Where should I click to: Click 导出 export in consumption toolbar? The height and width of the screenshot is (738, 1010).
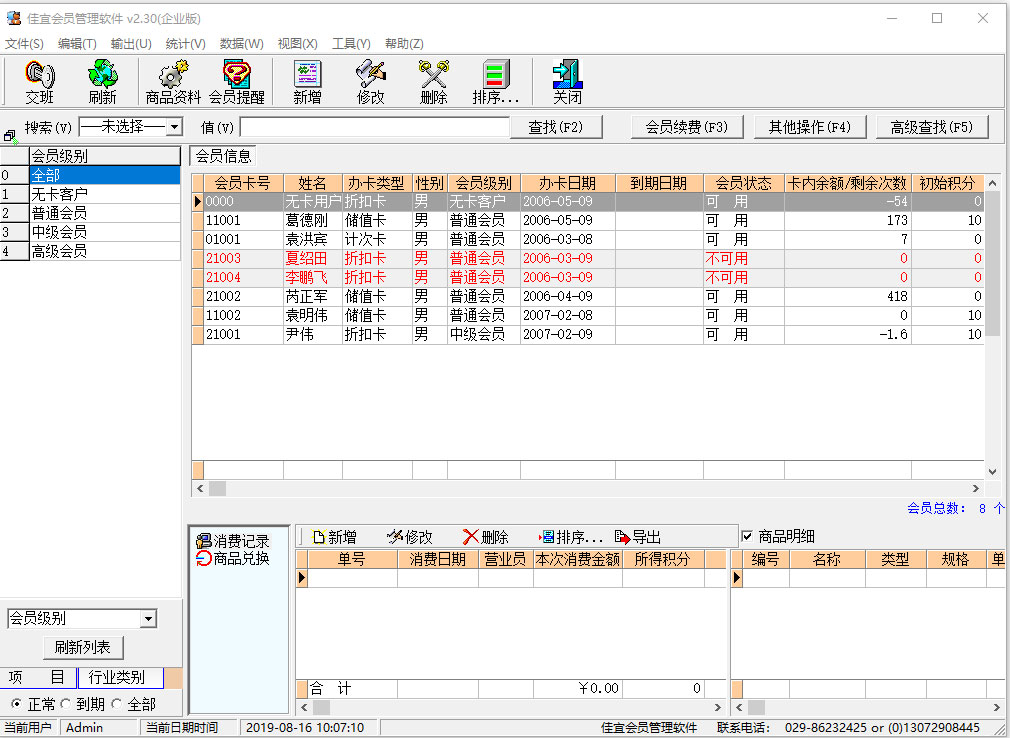click(x=638, y=537)
